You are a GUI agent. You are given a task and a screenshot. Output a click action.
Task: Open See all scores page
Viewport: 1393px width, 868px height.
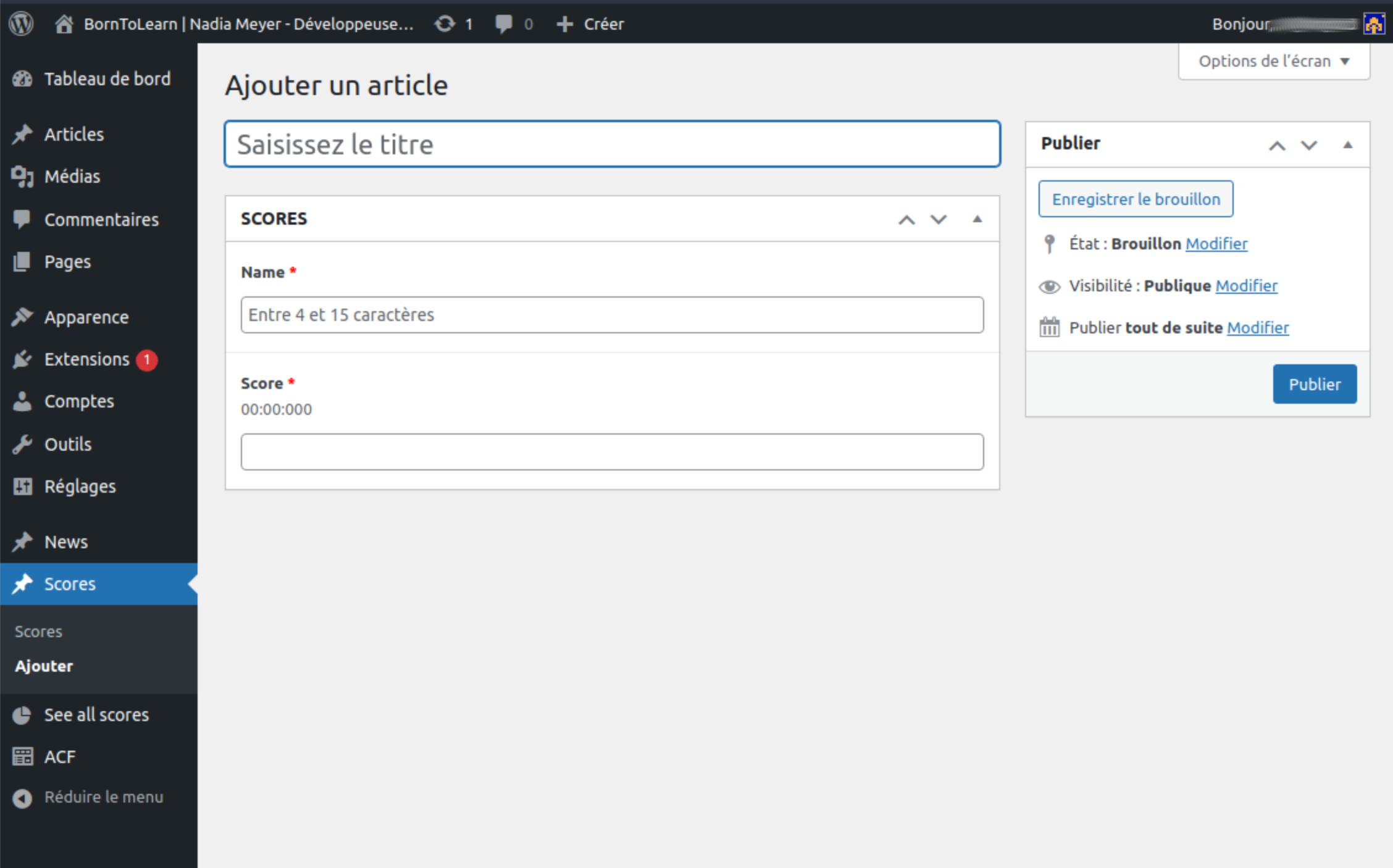(99, 715)
